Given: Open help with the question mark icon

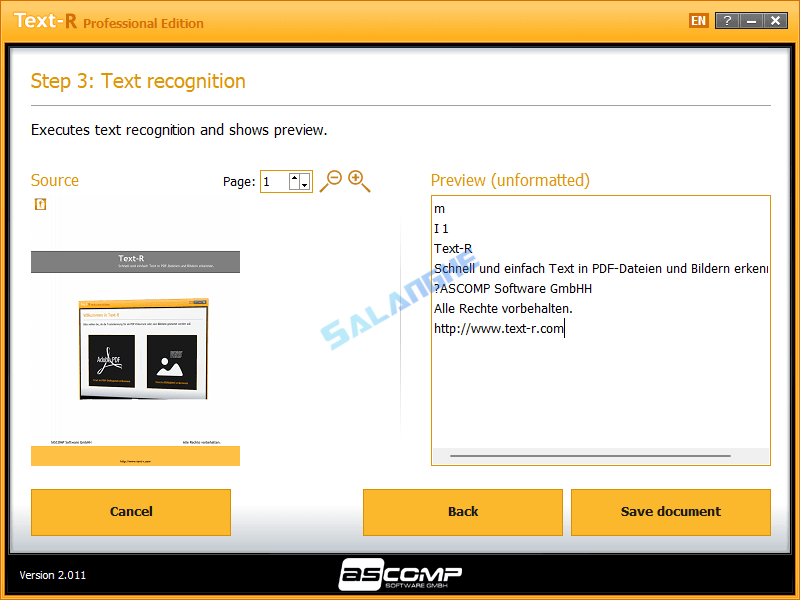Looking at the screenshot, I should coord(726,20).
